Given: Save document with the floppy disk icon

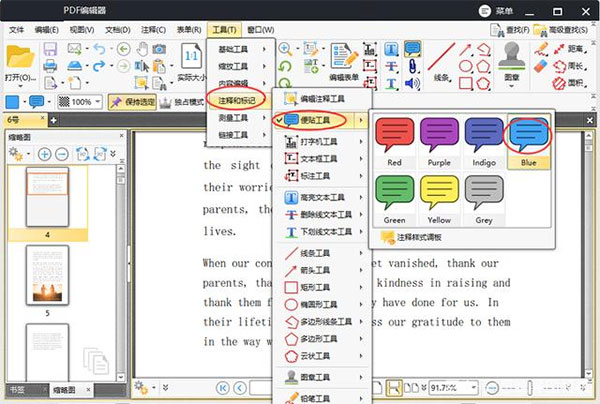Looking at the screenshot, I should point(50,49).
